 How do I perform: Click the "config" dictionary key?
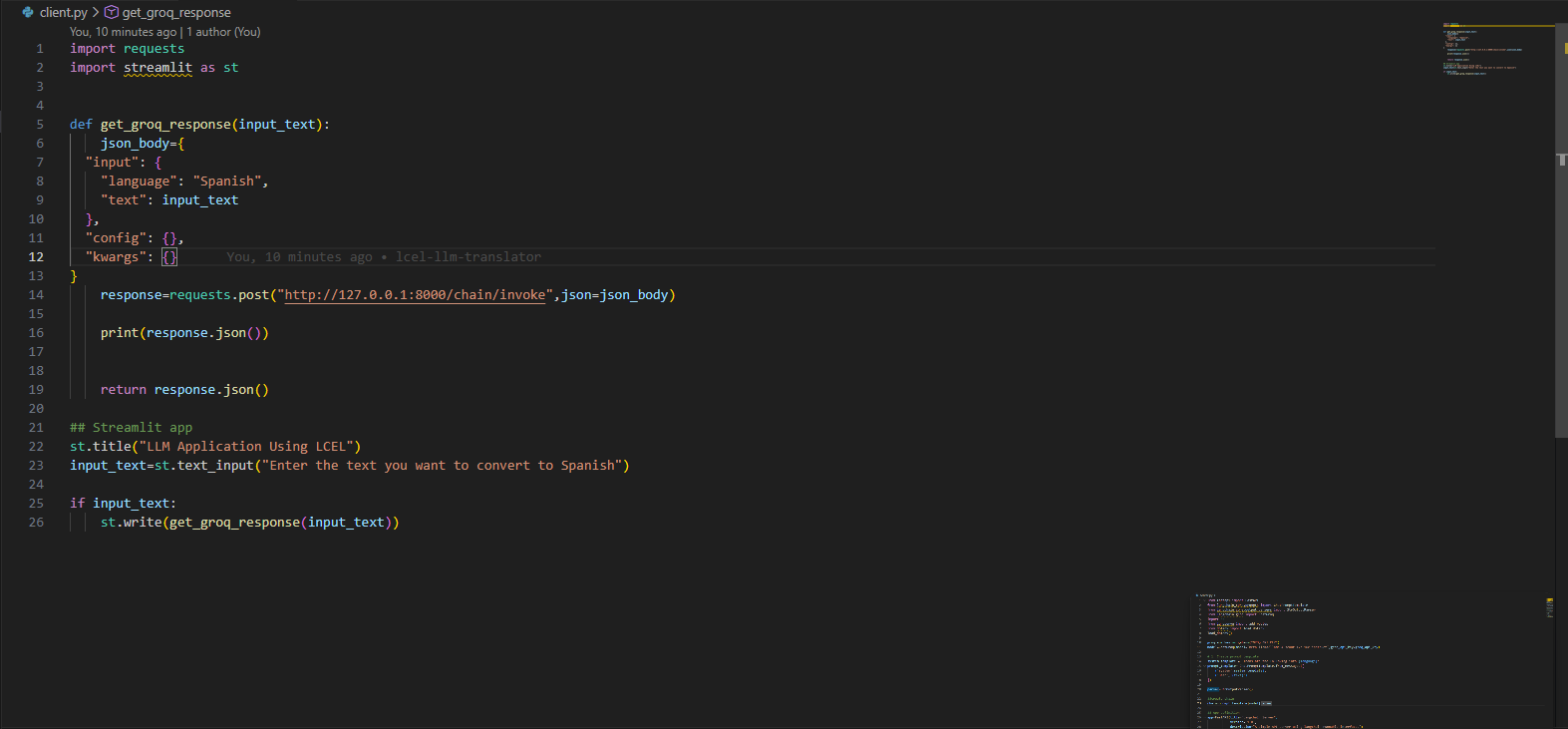(x=116, y=238)
